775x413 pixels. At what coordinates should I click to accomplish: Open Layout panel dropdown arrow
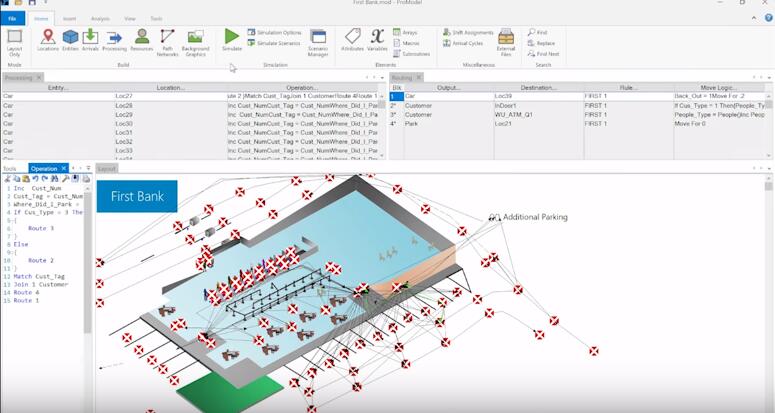click(769, 168)
